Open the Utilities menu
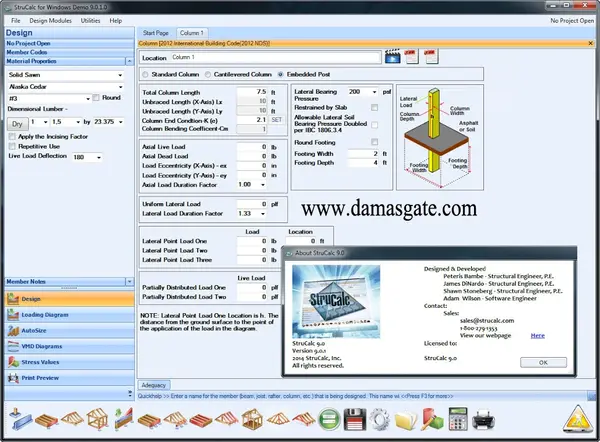The width and height of the screenshot is (600, 442). coord(90,21)
